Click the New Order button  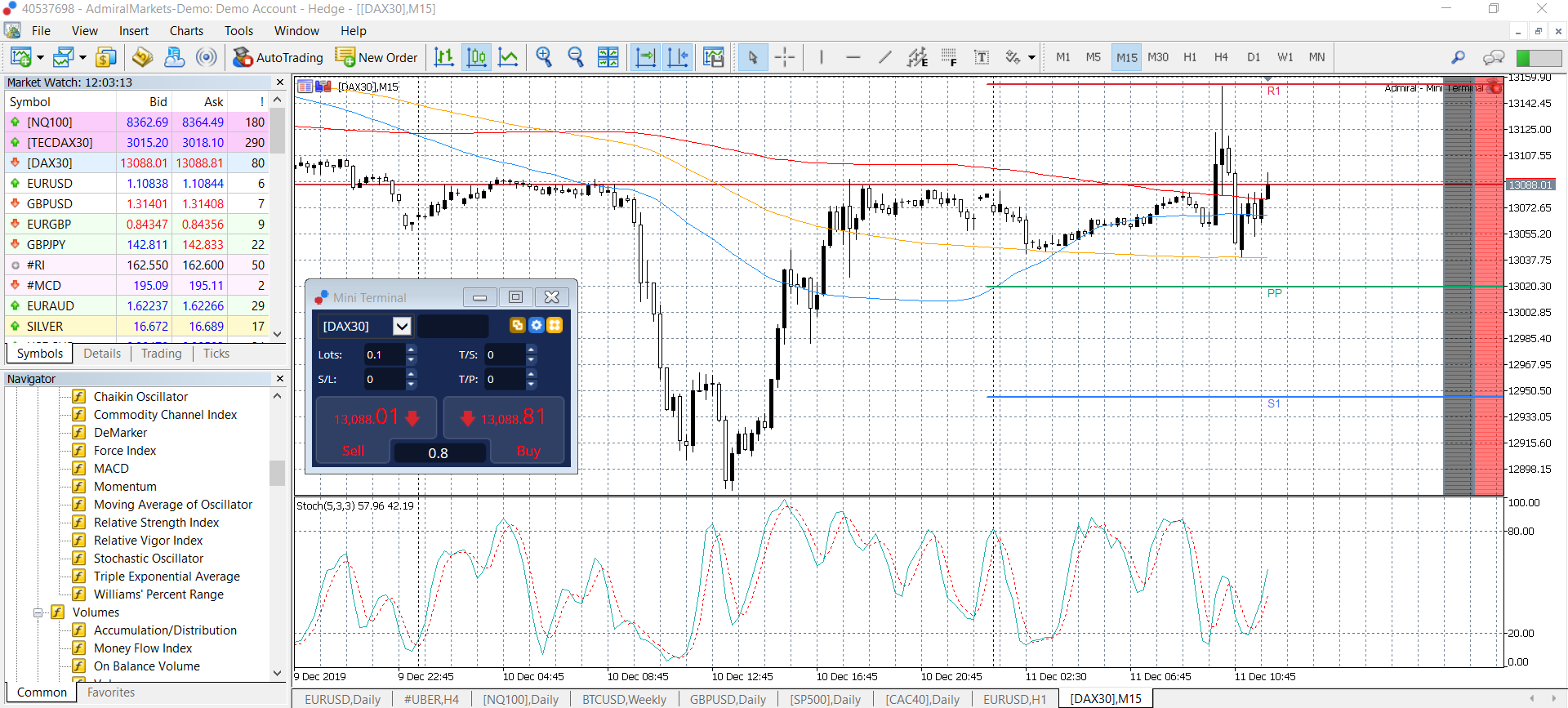pyautogui.click(x=376, y=57)
